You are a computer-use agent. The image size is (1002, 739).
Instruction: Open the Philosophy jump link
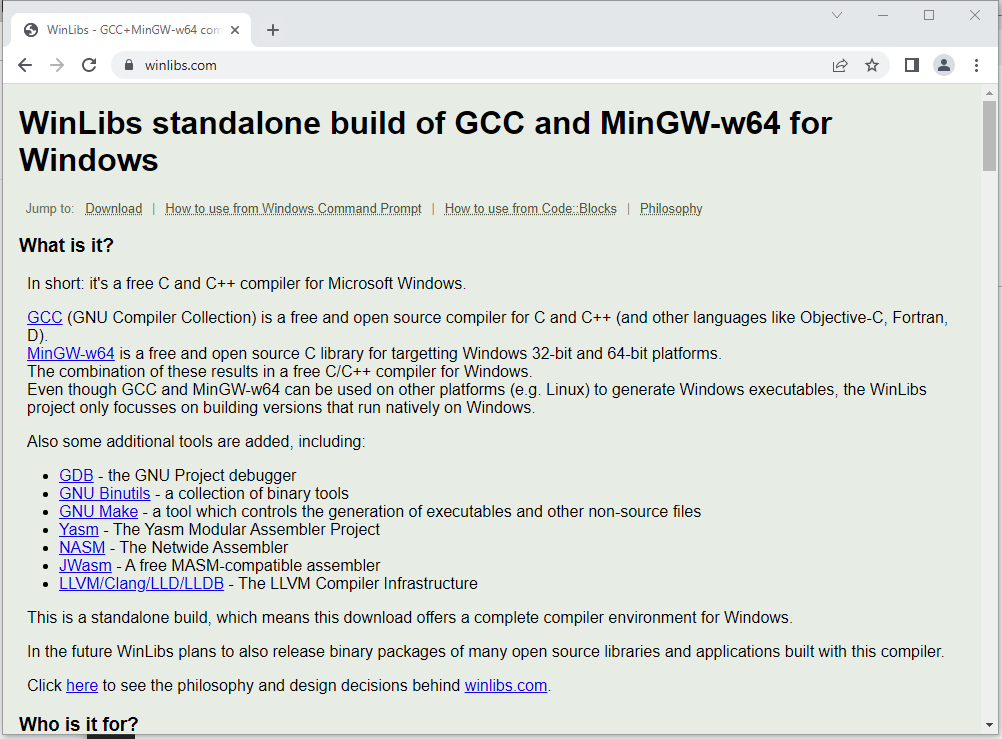point(671,209)
